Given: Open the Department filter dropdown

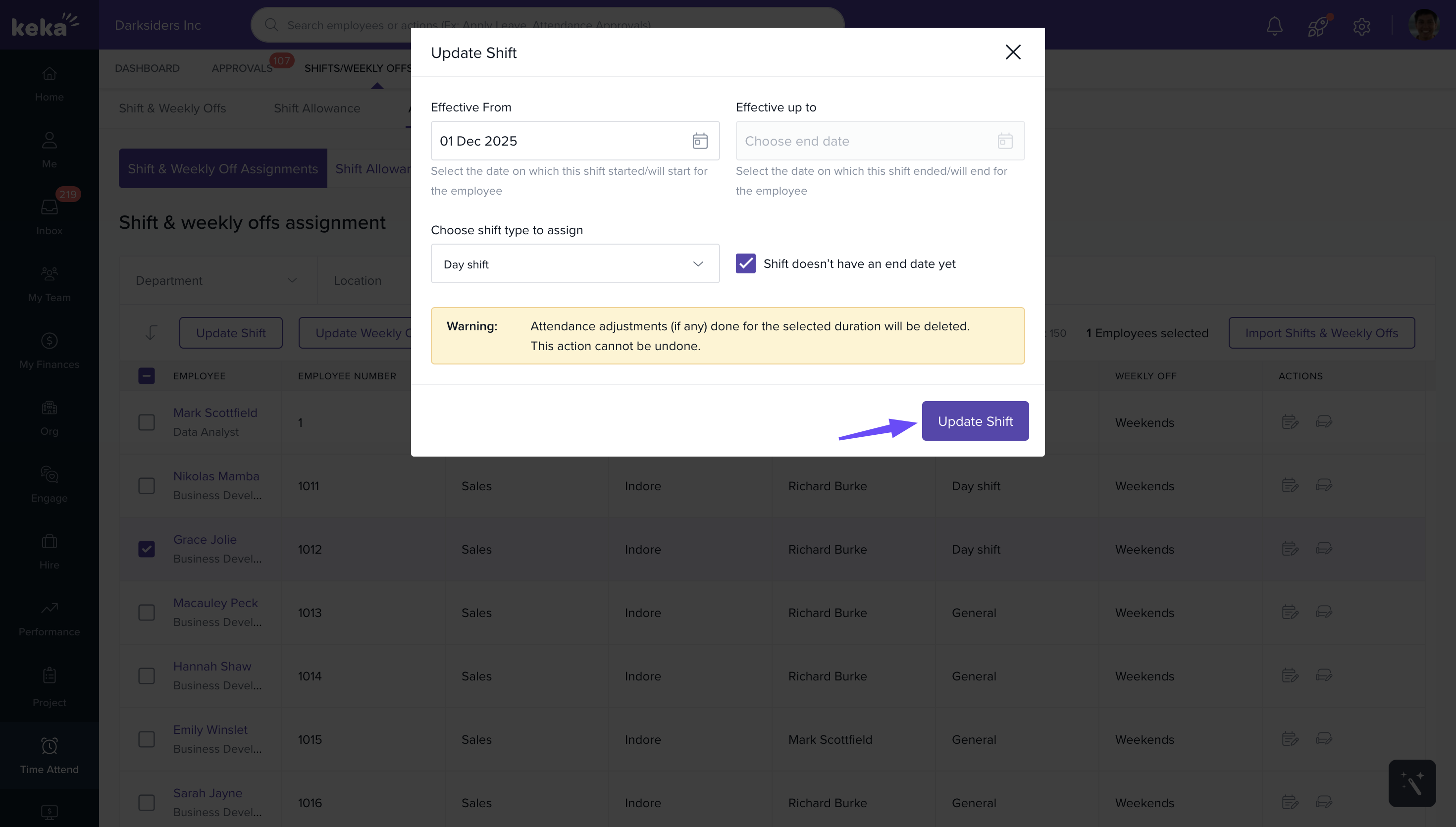Looking at the screenshot, I should (217, 281).
